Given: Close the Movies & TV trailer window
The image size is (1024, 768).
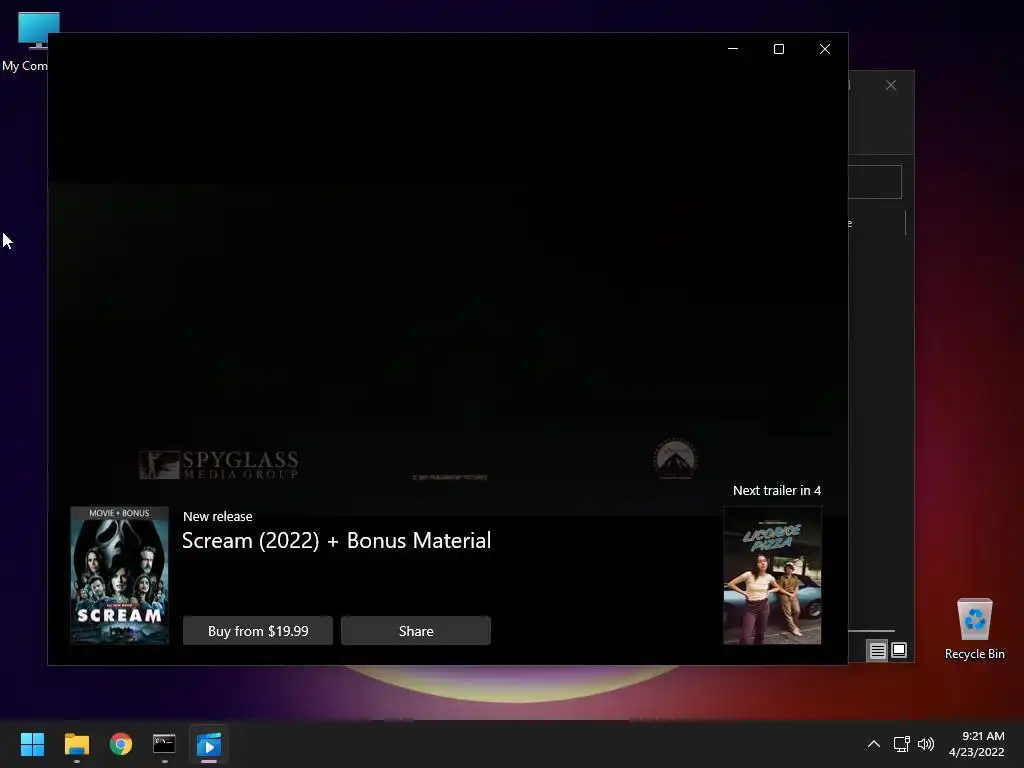Looking at the screenshot, I should coord(825,49).
